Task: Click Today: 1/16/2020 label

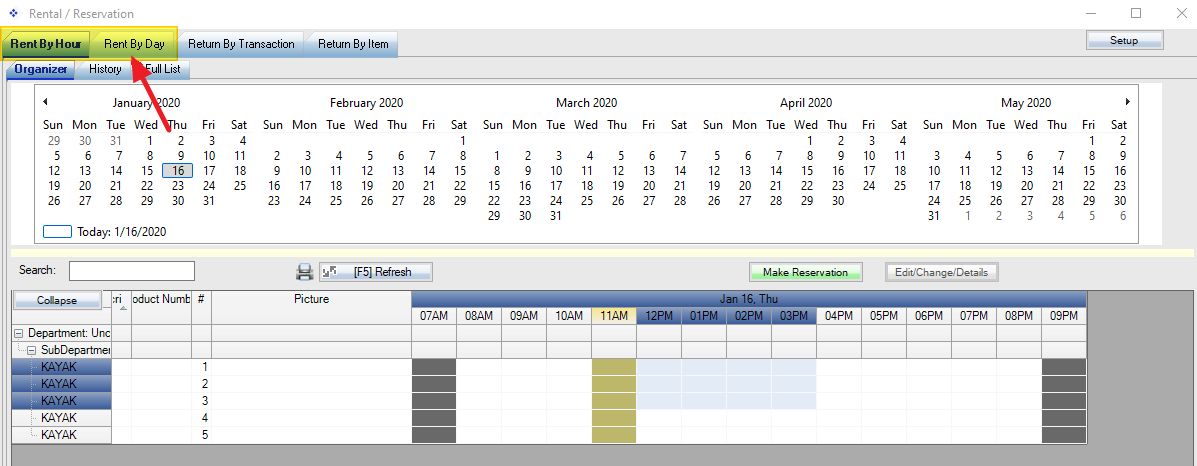Action: (x=121, y=231)
